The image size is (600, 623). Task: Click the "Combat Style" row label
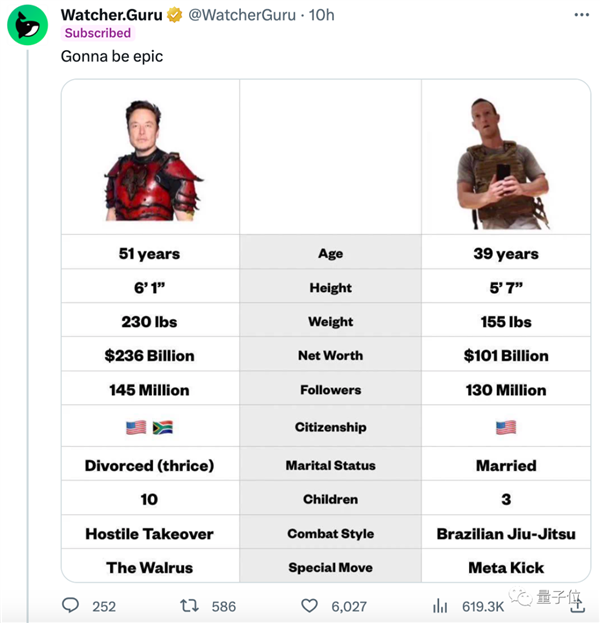[330, 533]
